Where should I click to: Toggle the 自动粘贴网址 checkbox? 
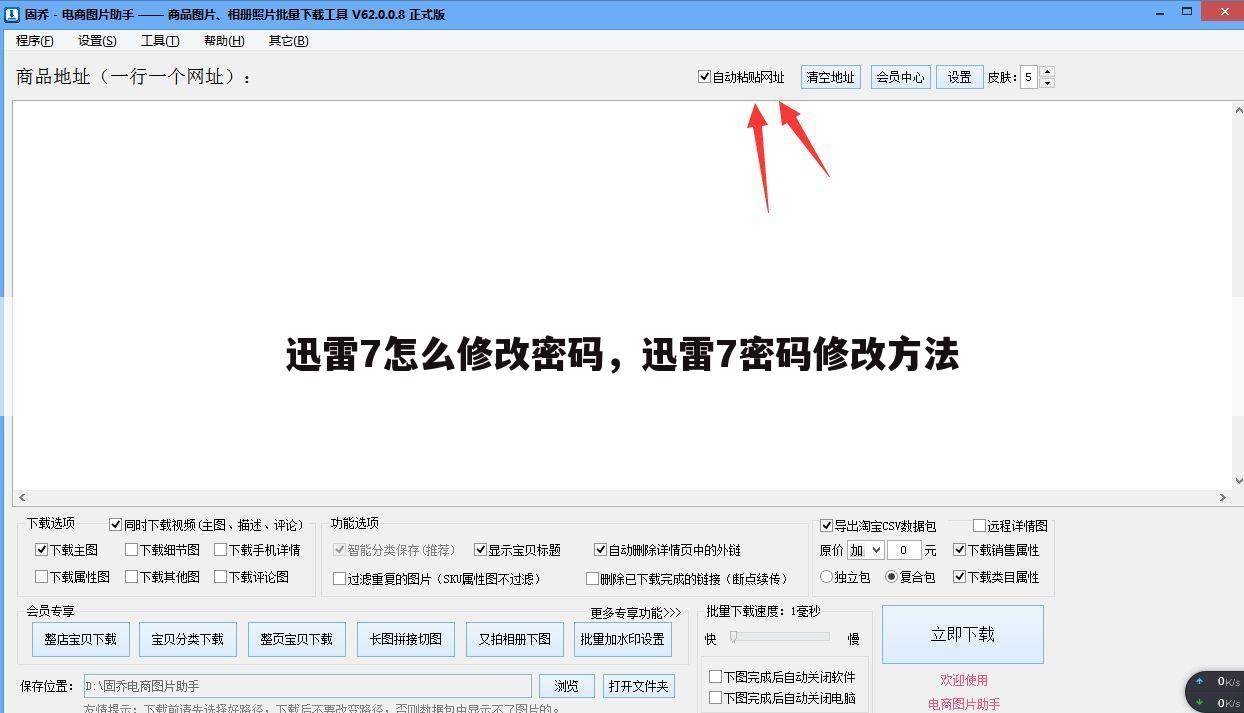pyautogui.click(x=704, y=77)
